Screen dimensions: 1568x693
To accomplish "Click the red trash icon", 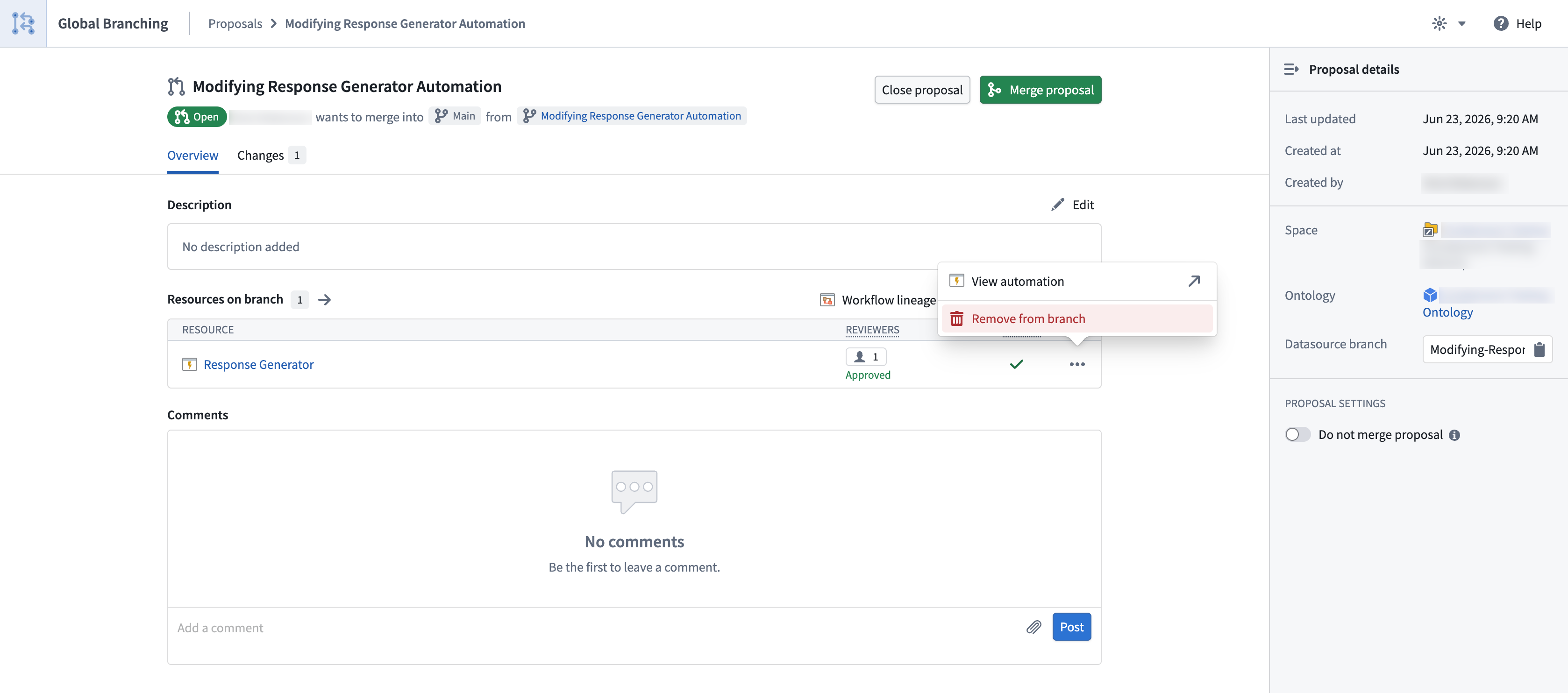I will click(x=956, y=318).
